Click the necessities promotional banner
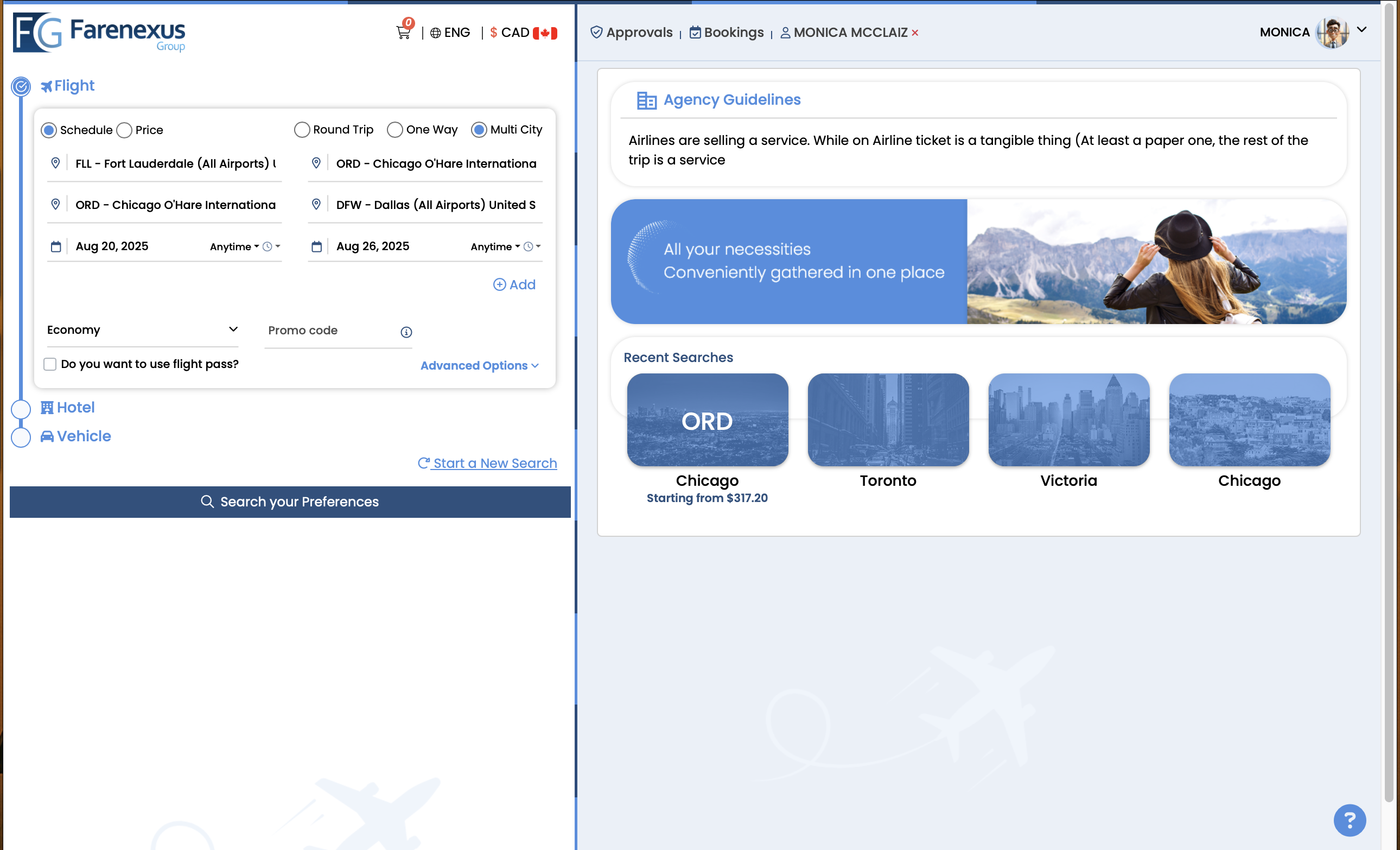 [x=978, y=262]
